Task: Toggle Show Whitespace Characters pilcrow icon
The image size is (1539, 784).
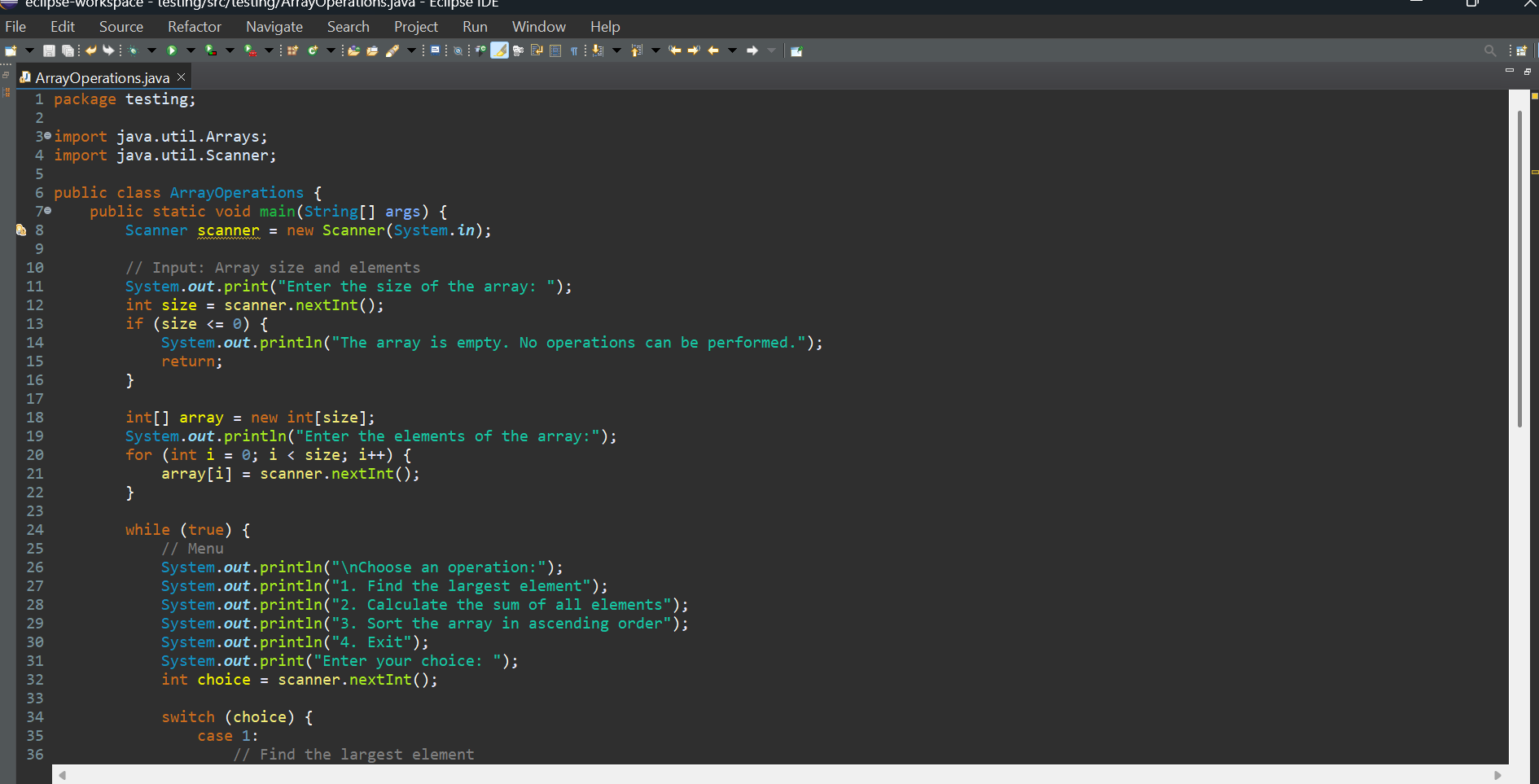Action: [x=574, y=50]
